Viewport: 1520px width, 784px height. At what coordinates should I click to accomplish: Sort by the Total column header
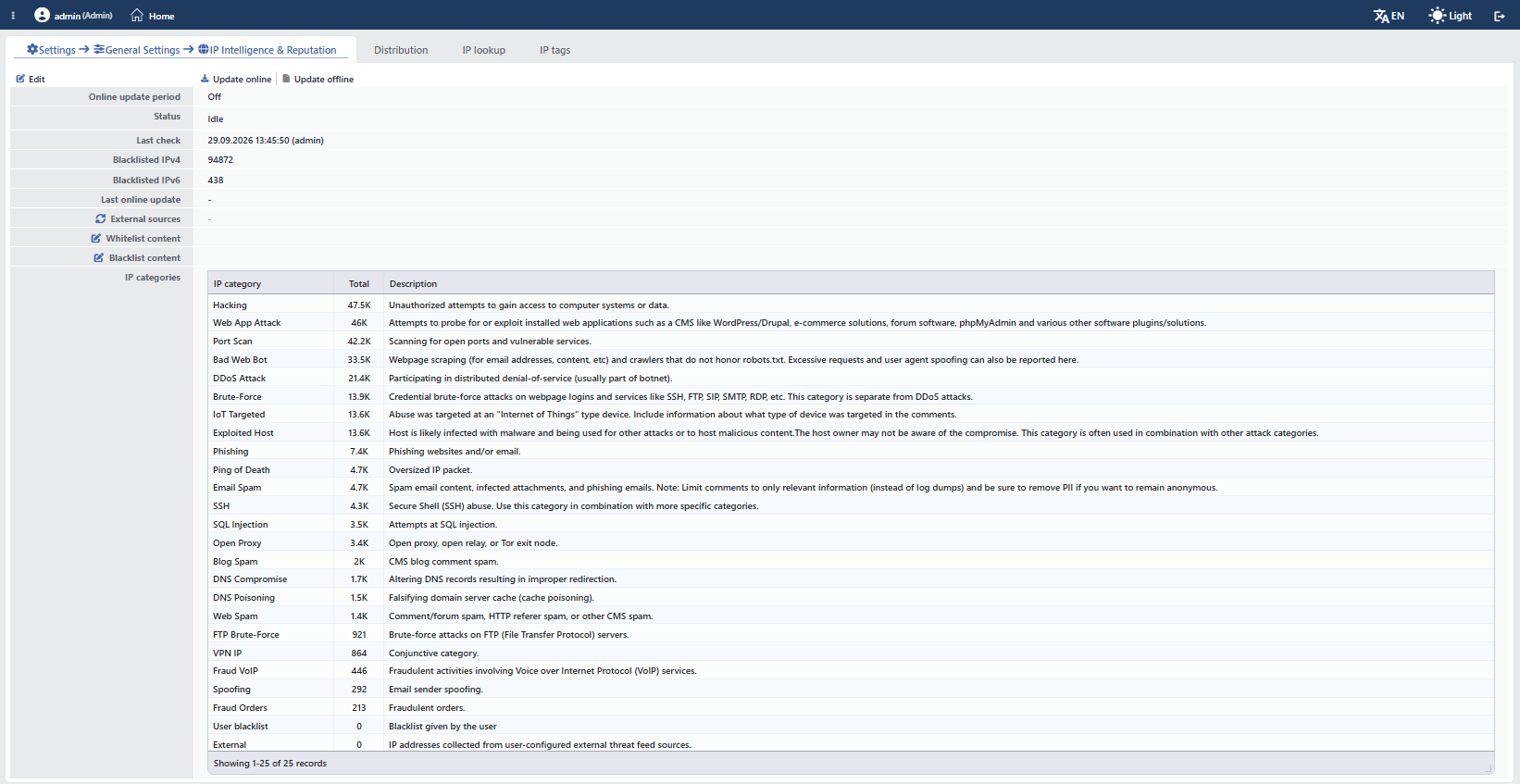pyautogui.click(x=359, y=283)
